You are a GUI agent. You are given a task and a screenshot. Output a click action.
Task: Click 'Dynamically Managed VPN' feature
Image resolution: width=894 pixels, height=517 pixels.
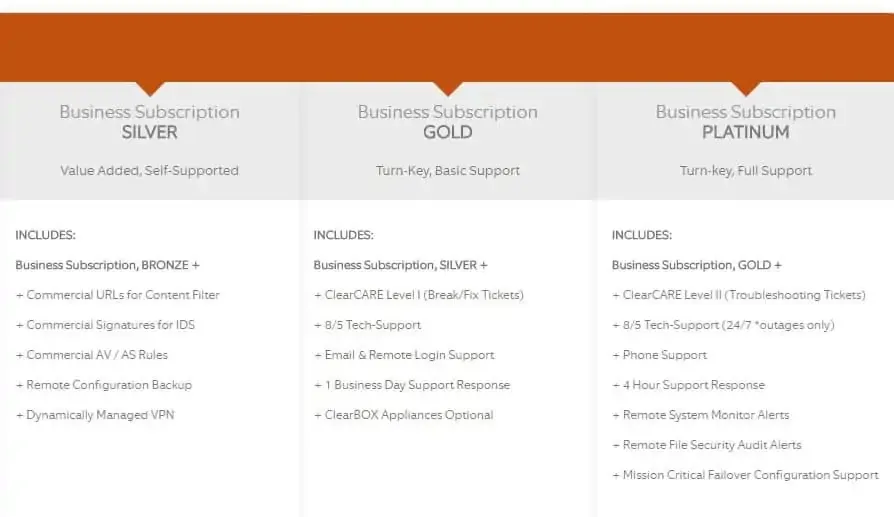click(x=95, y=415)
